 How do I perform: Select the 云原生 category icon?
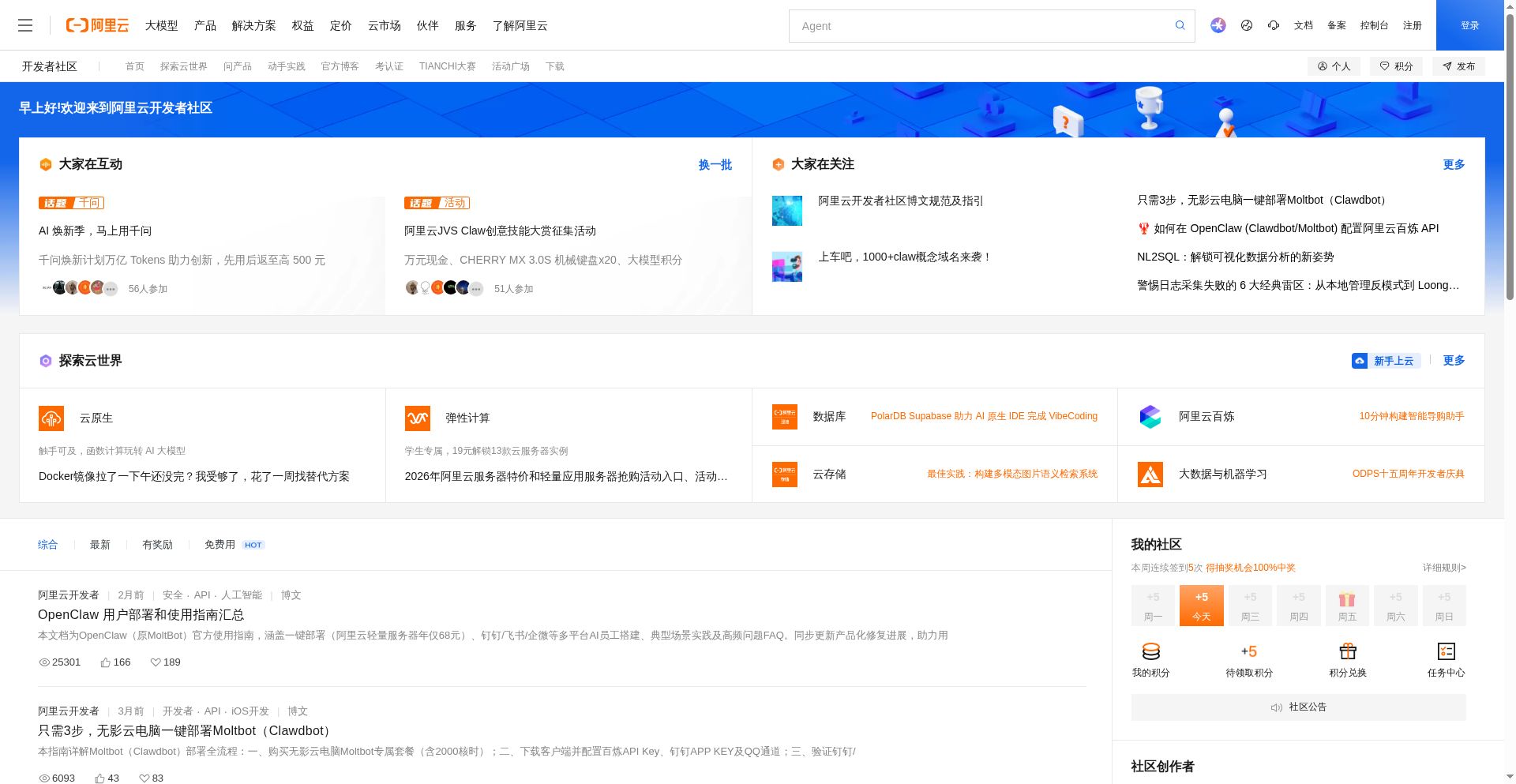point(51,418)
